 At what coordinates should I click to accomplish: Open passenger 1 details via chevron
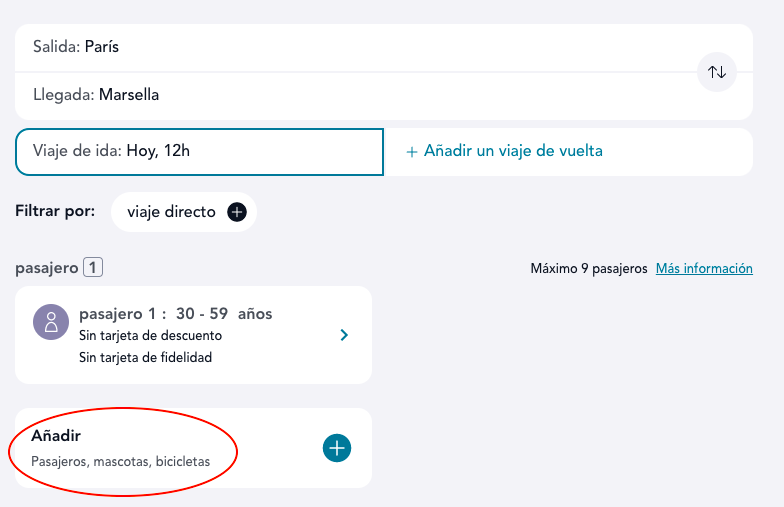(344, 335)
